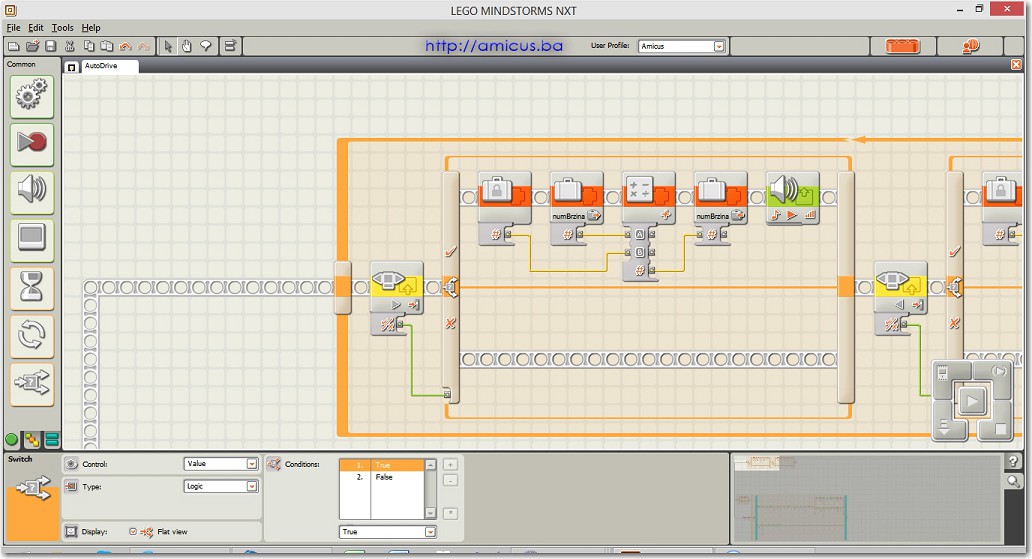Click the Create My Block toolbar icon
The image size is (1032, 559).
tap(230, 46)
